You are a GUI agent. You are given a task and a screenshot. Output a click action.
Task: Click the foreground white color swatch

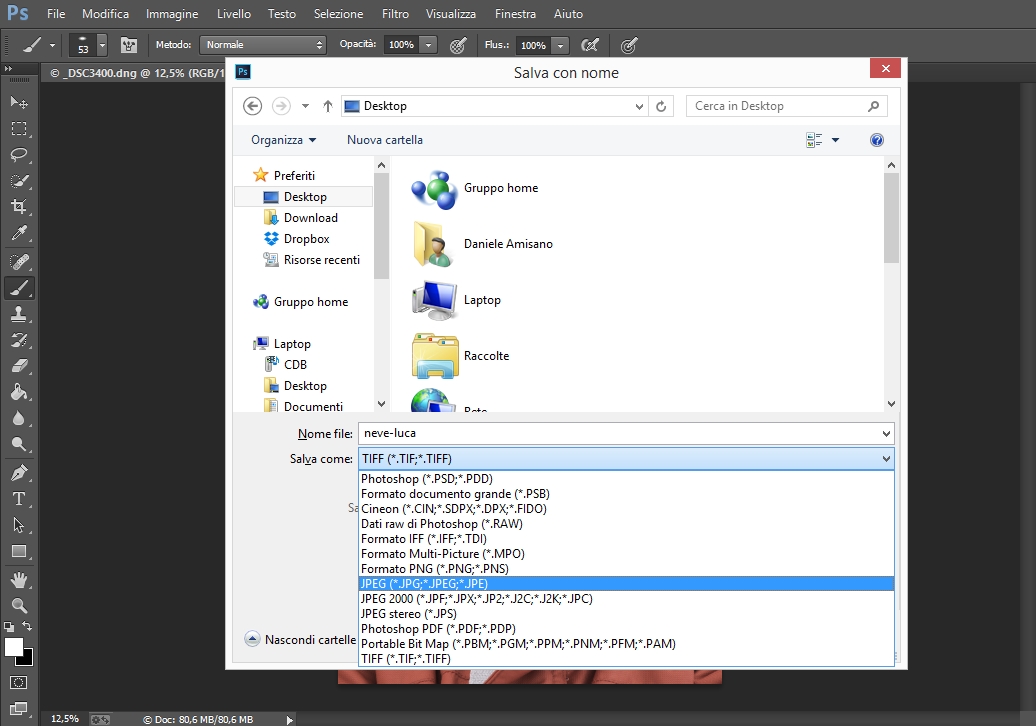pos(13,647)
